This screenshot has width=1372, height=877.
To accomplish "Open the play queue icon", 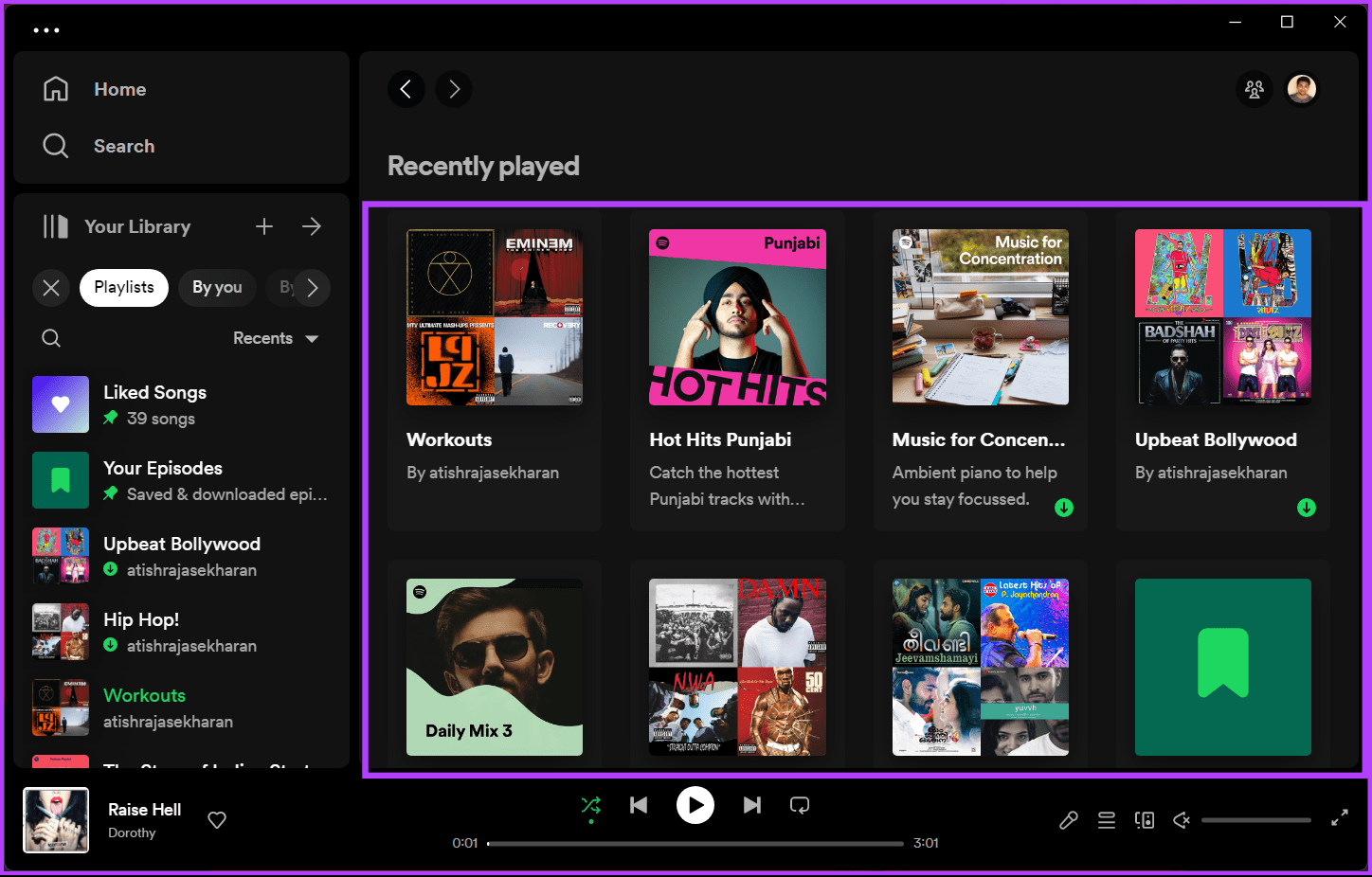I will click(x=1107, y=820).
